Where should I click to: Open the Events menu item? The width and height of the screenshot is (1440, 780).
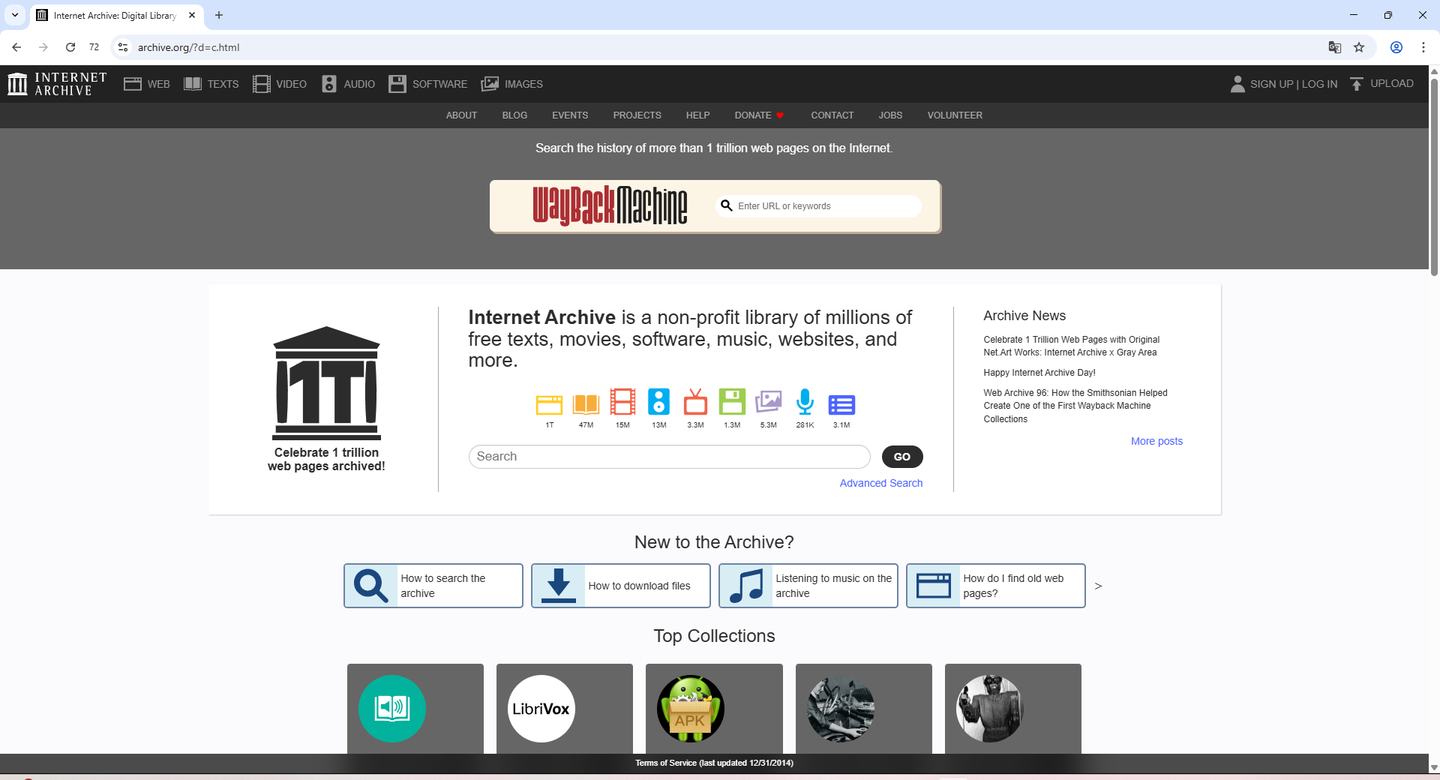[x=570, y=115]
